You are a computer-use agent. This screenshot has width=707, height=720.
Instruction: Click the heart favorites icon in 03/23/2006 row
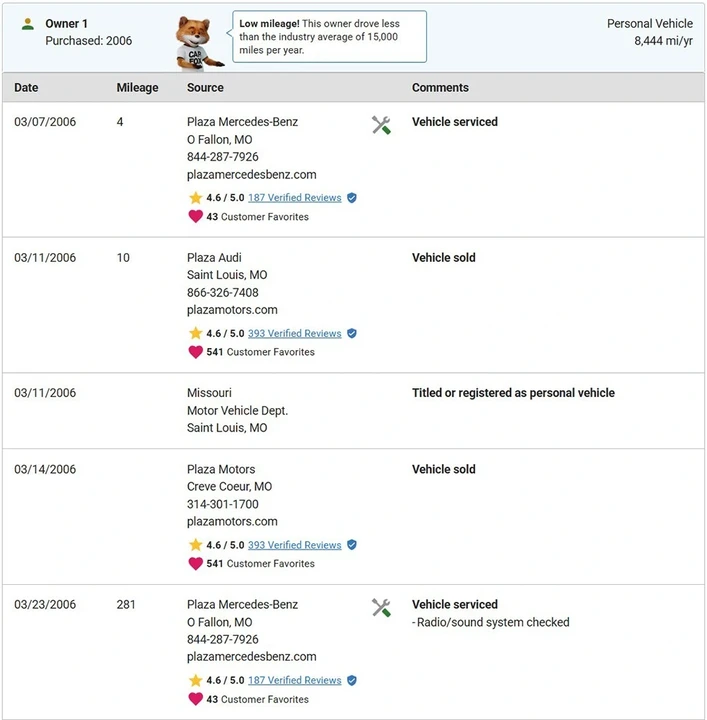click(196, 699)
